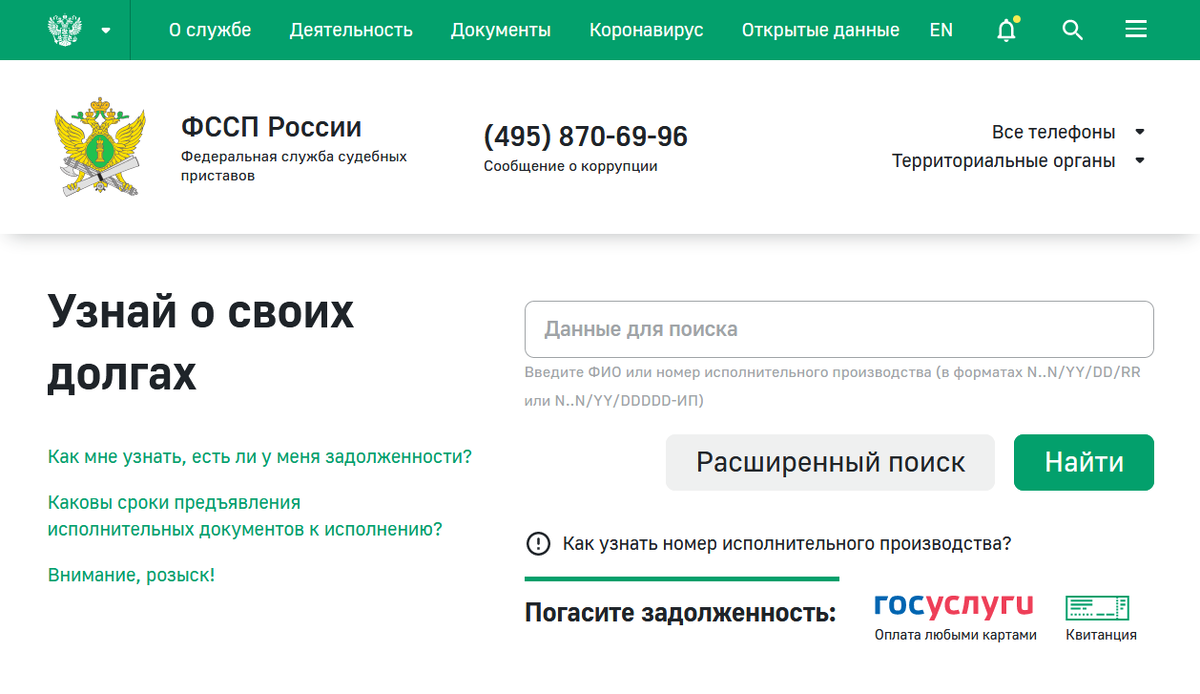Open the Деятельность menu

(x=351, y=30)
